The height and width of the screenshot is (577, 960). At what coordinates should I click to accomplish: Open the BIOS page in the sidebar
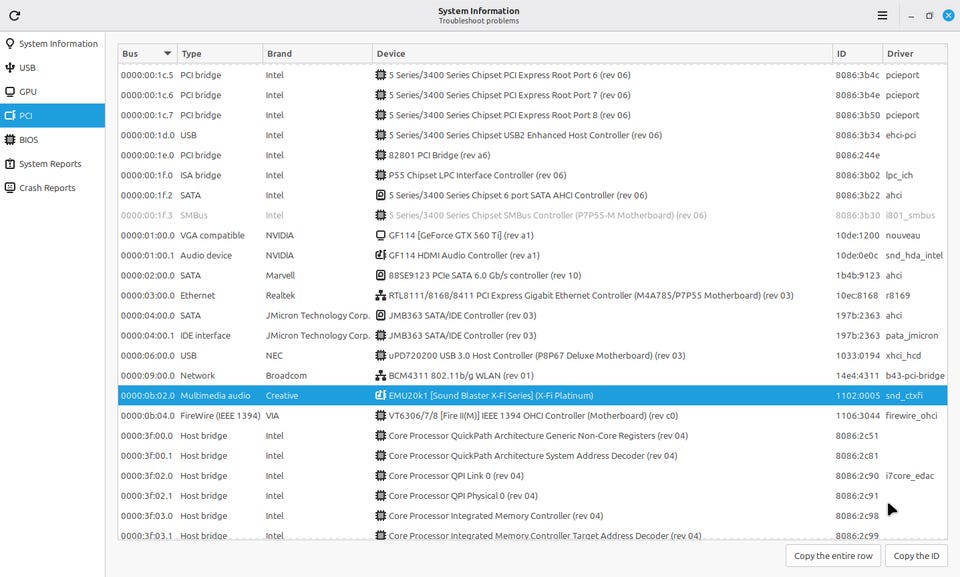pyautogui.click(x=28, y=140)
